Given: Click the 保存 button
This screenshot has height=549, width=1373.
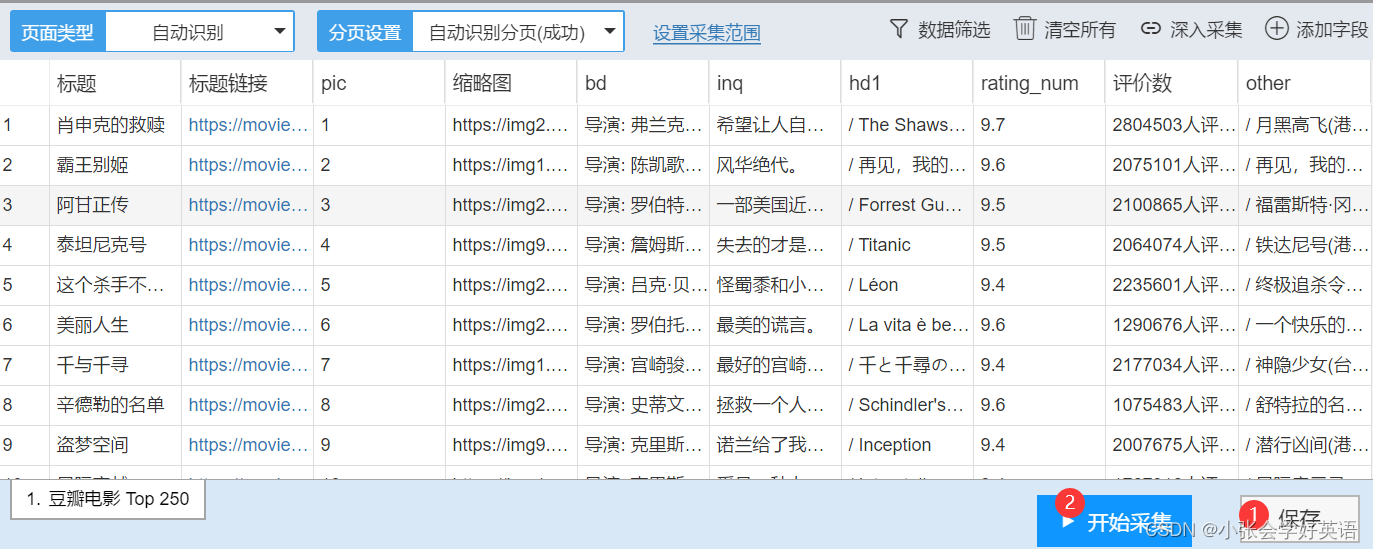Looking at the screenshot, I should click(1299, 518).
